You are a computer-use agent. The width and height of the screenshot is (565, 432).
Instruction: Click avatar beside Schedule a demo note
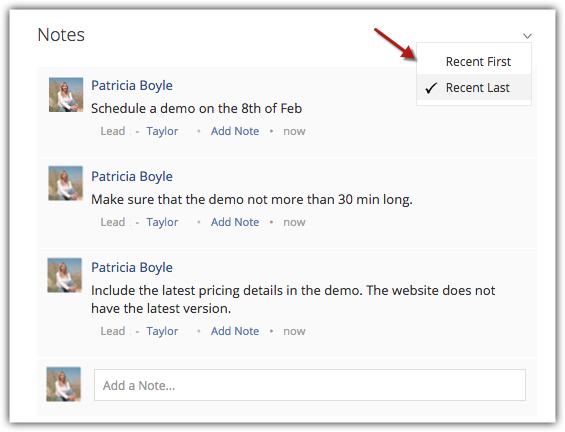[x=66, y=95]
